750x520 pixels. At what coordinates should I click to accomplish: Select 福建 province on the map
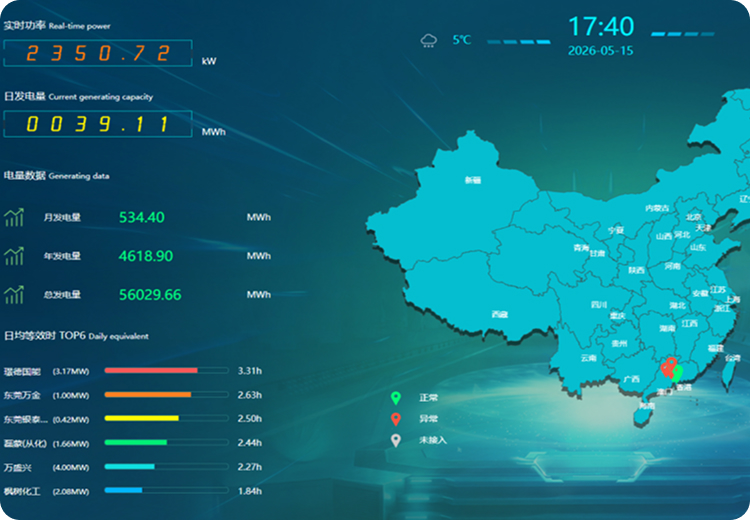point(716,348)
